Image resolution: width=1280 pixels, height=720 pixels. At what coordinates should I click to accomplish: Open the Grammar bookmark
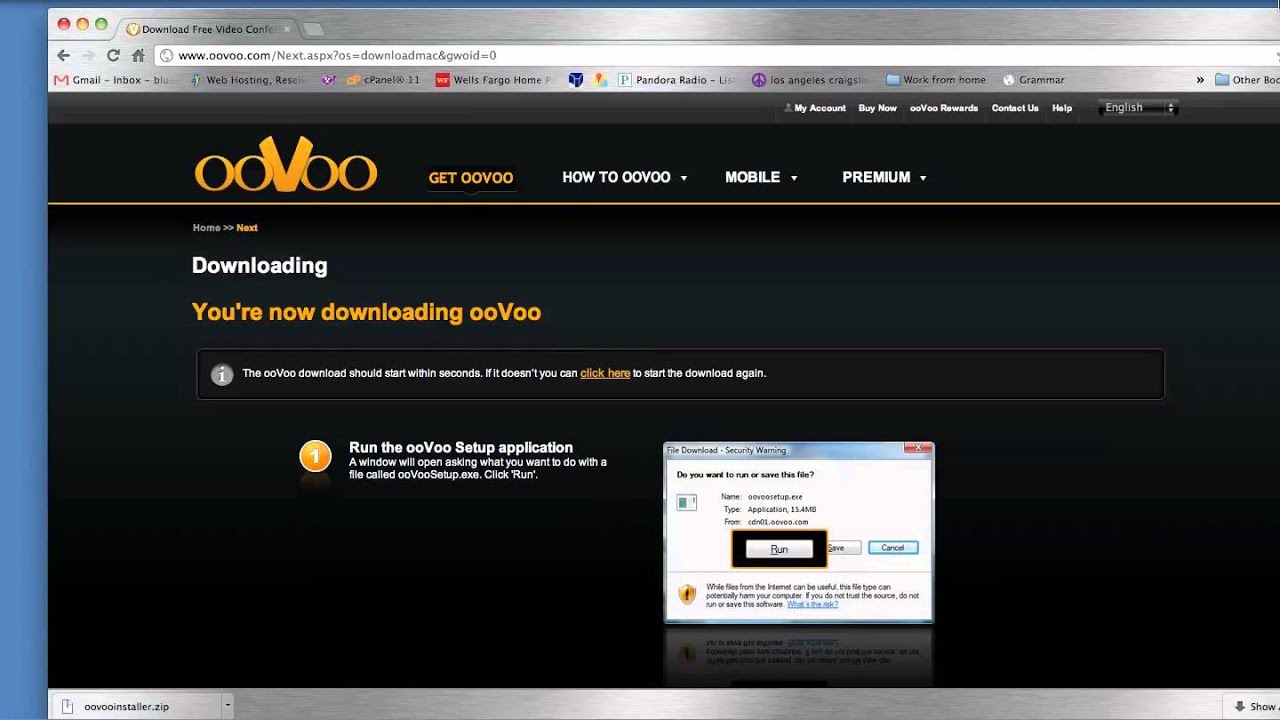click(1034, 80)
